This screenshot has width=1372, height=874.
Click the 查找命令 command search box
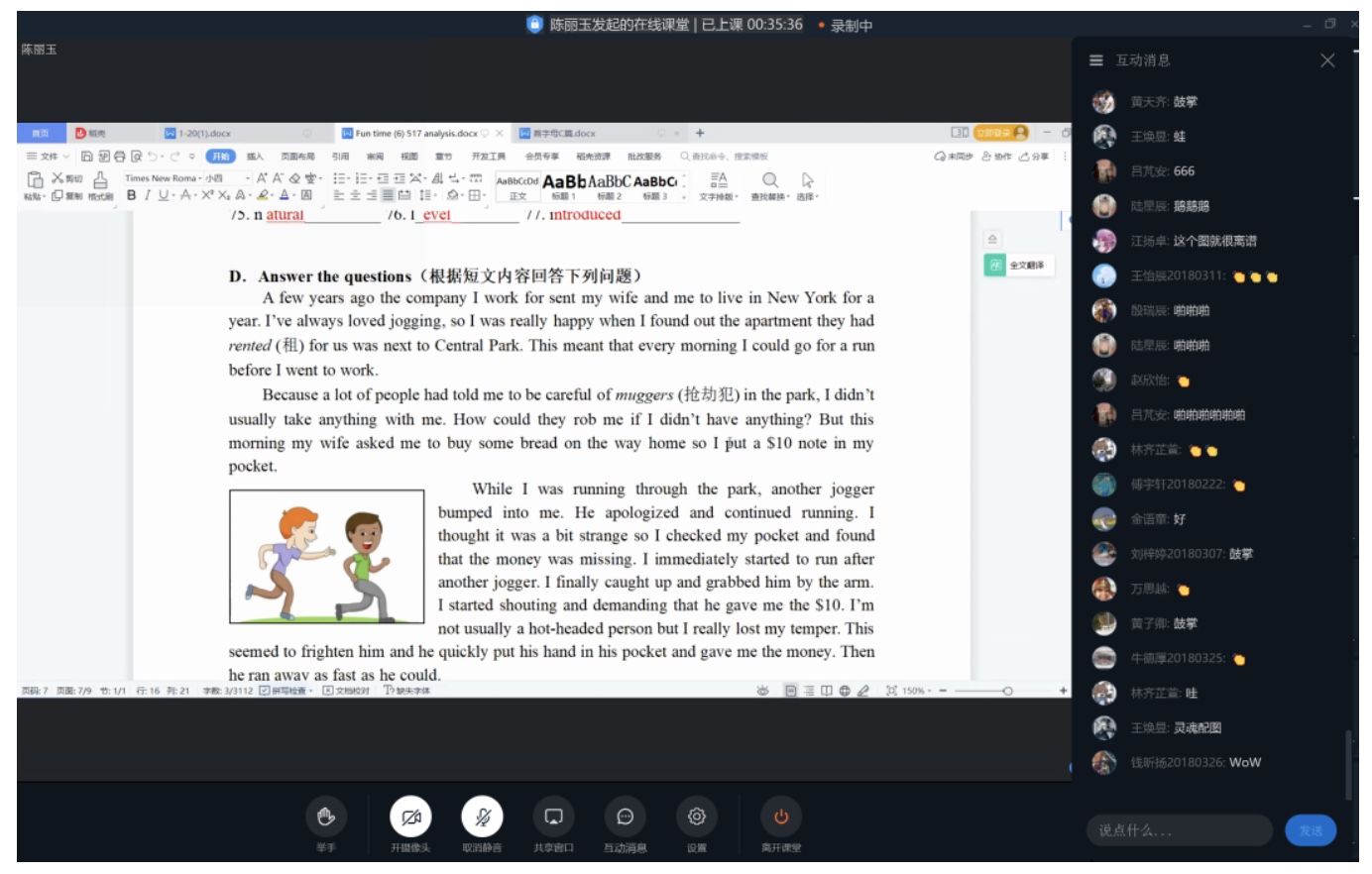pos(725,157)
